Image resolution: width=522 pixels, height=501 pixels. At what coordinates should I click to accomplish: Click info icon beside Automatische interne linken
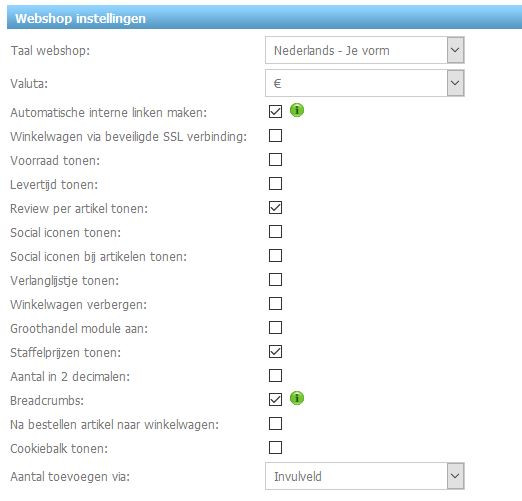click(297, 110)
